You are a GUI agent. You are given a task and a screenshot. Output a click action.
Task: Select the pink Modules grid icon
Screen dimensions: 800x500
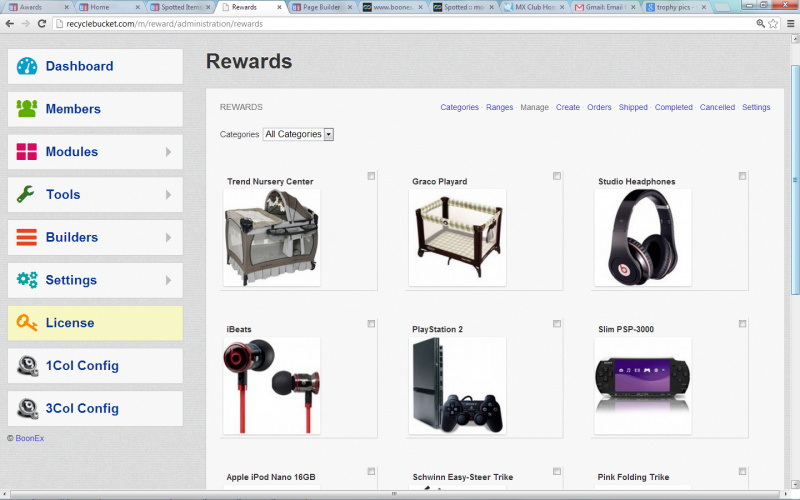click(x=27, y=152)
